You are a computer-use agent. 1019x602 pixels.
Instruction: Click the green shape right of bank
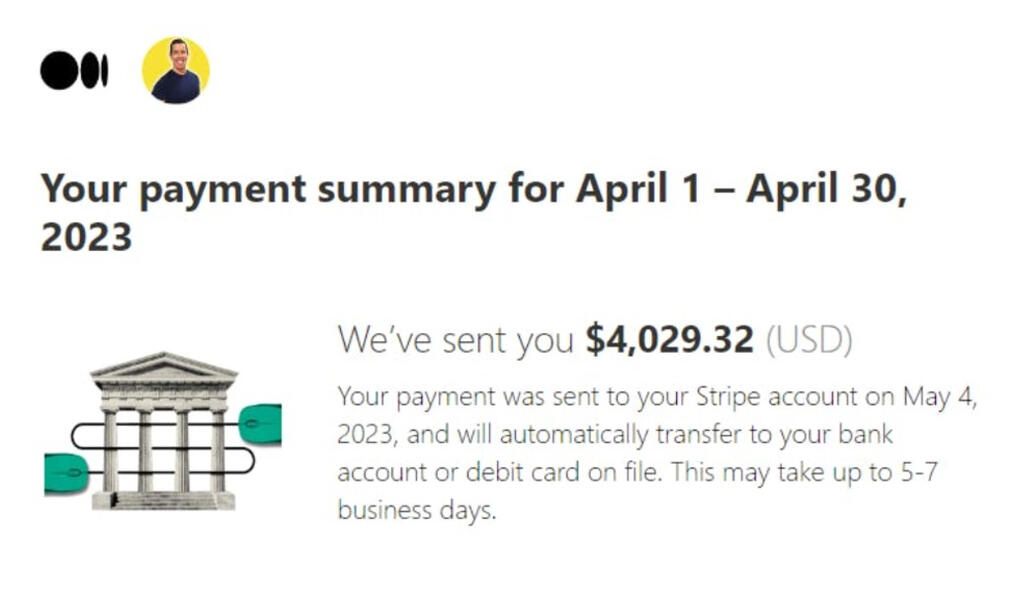tap(260, 423)
